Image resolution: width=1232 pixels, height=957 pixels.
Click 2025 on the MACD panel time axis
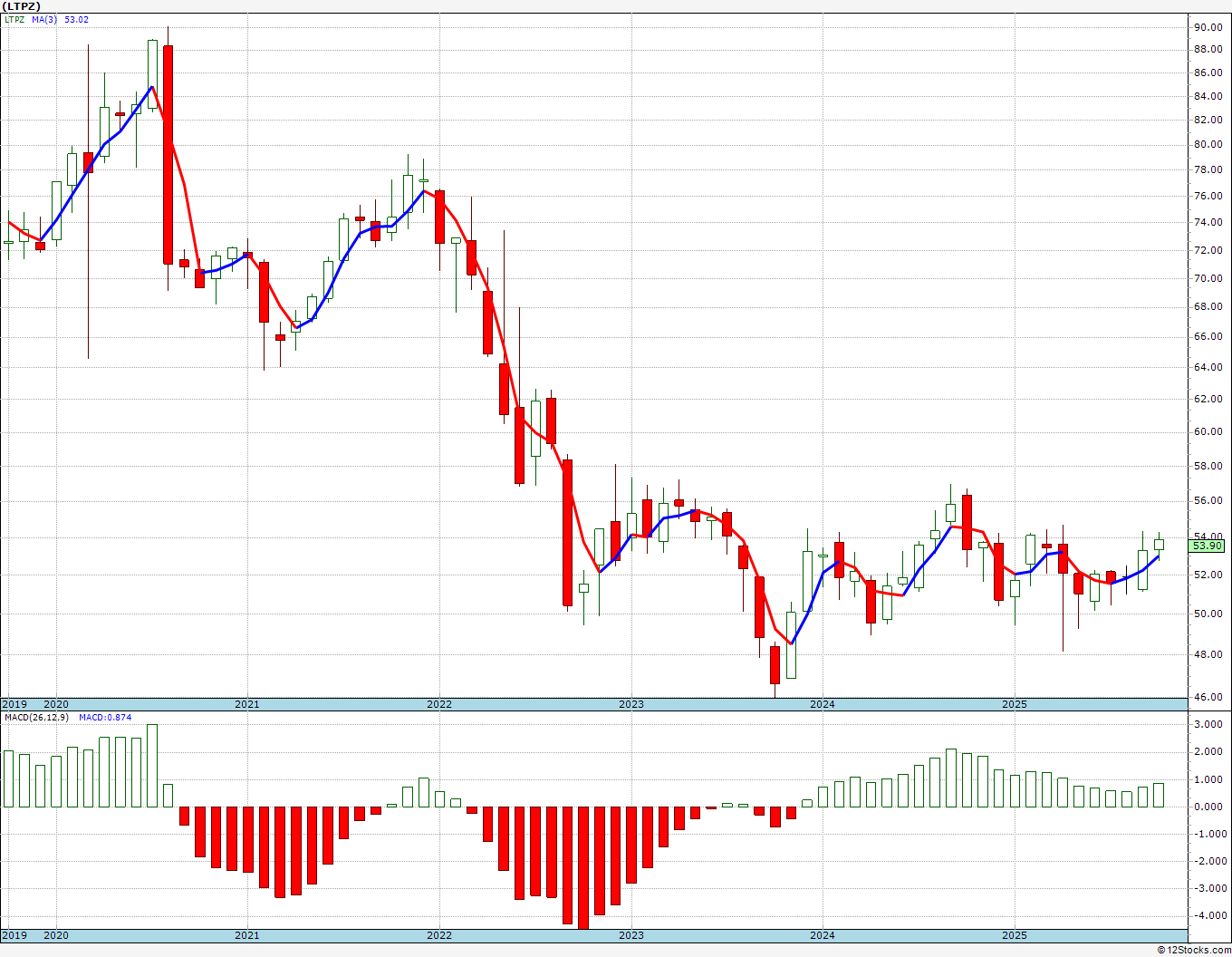pos(1015,935)
